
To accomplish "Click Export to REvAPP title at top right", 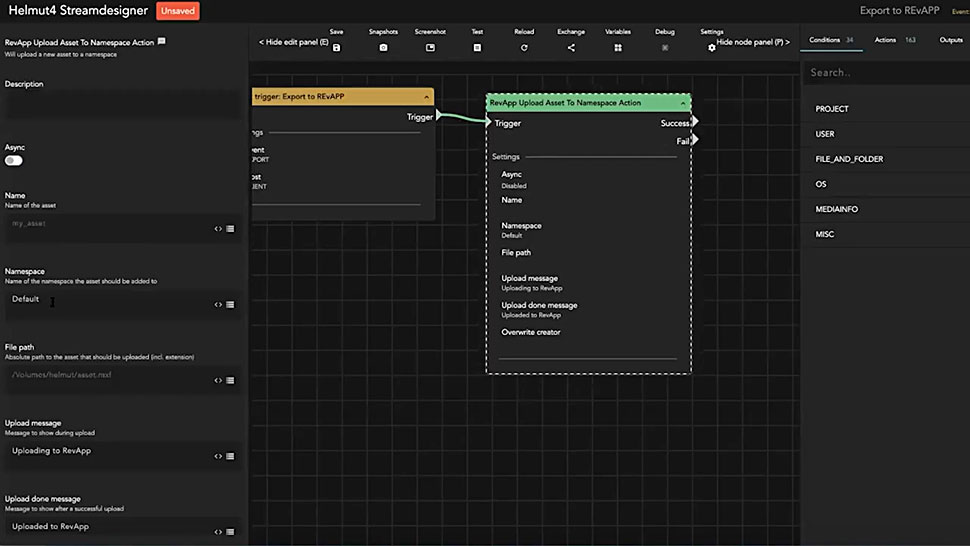I will (899, 11).
